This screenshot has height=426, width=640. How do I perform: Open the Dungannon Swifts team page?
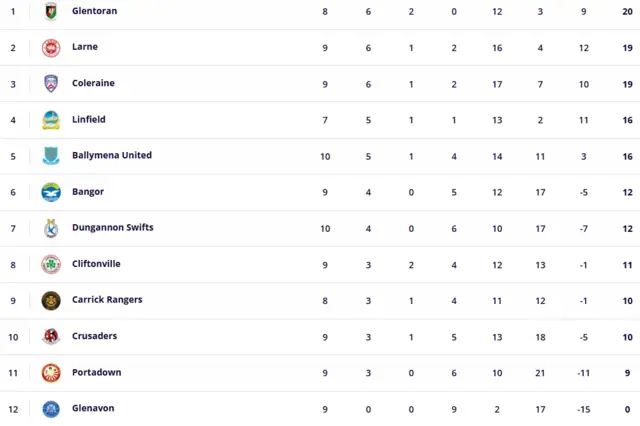tap(113, 227)
